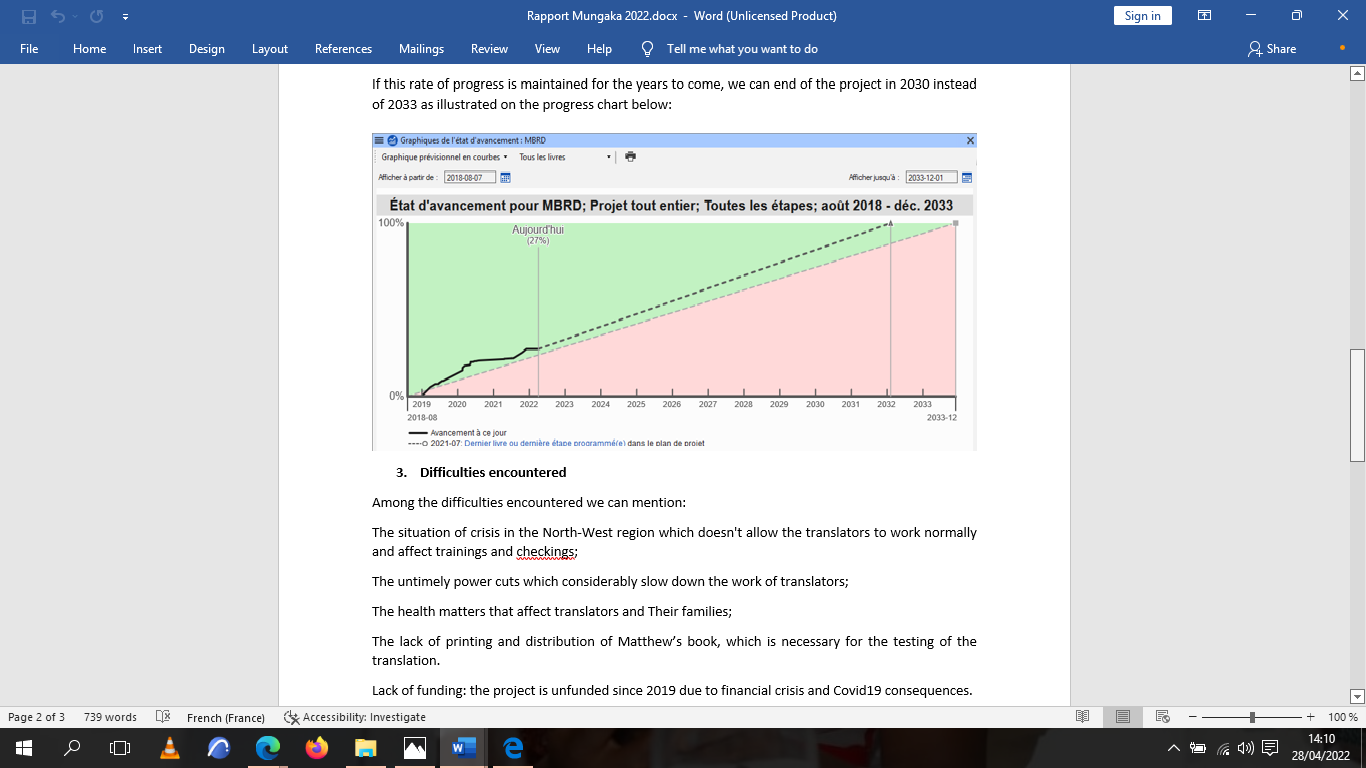The image size is (1366, 768).
Task: Open Ribbon Display Options
Action: [1204, 16]
